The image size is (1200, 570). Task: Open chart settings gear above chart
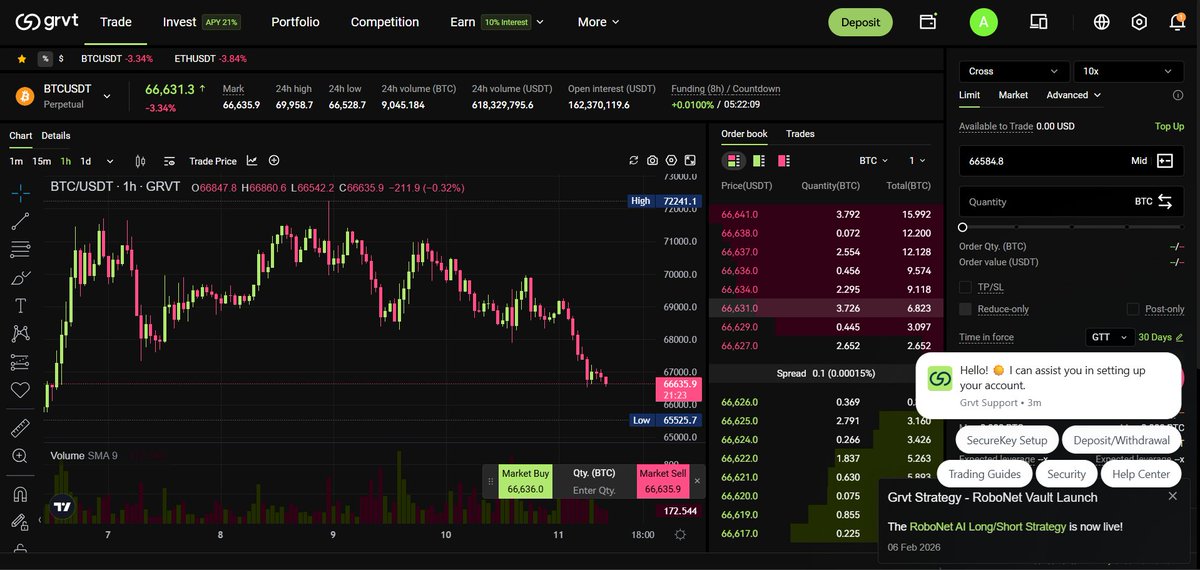pyautogui.click(x=672, y=160)
